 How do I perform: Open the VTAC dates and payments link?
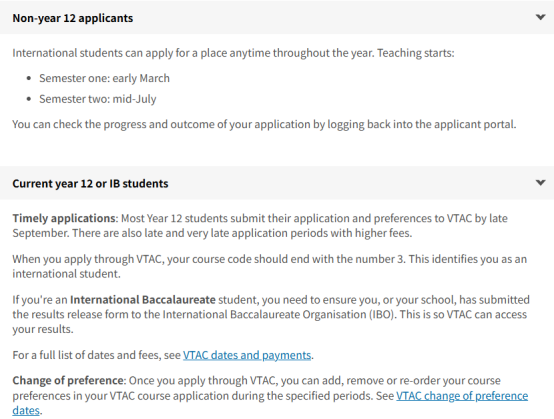[x=247, y=355]
